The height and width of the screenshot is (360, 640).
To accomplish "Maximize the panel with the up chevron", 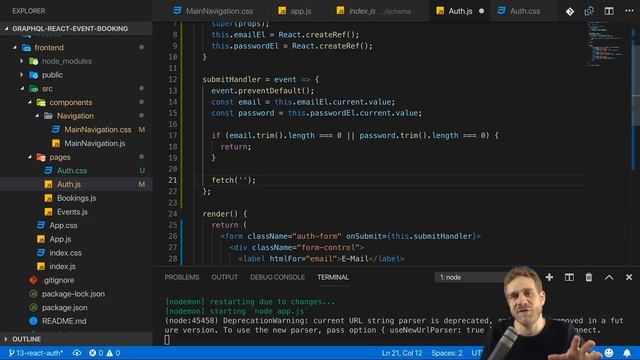I will tap(609, 277).
